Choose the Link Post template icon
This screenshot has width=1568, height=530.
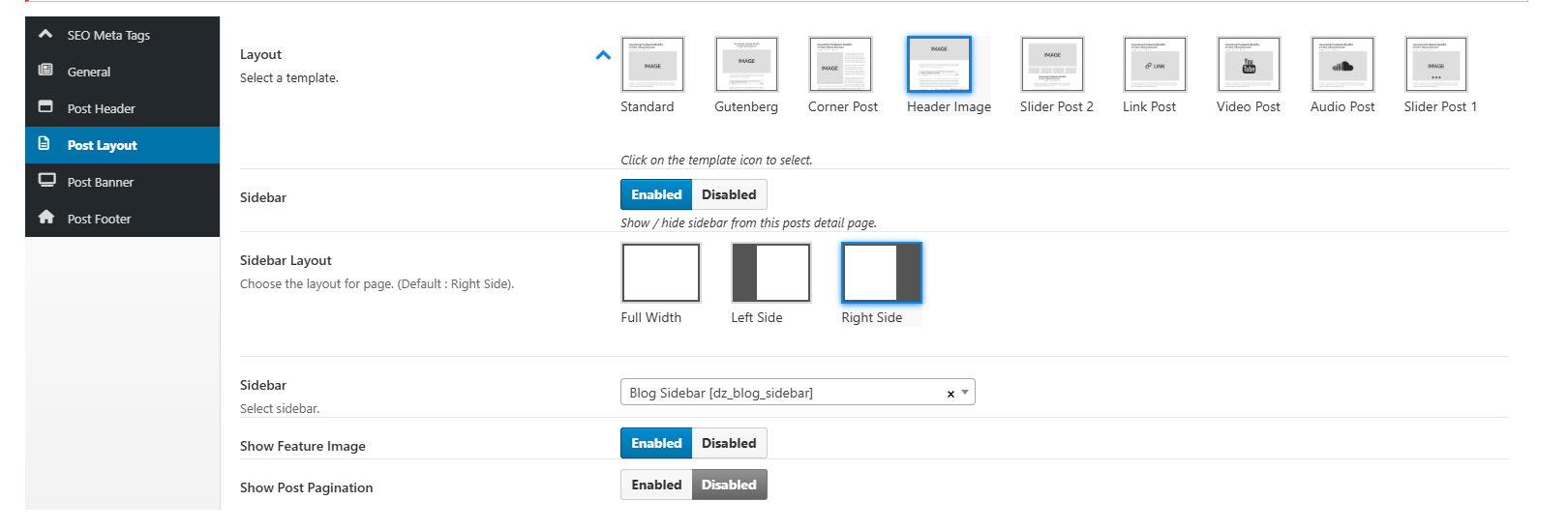[1155, 64]
